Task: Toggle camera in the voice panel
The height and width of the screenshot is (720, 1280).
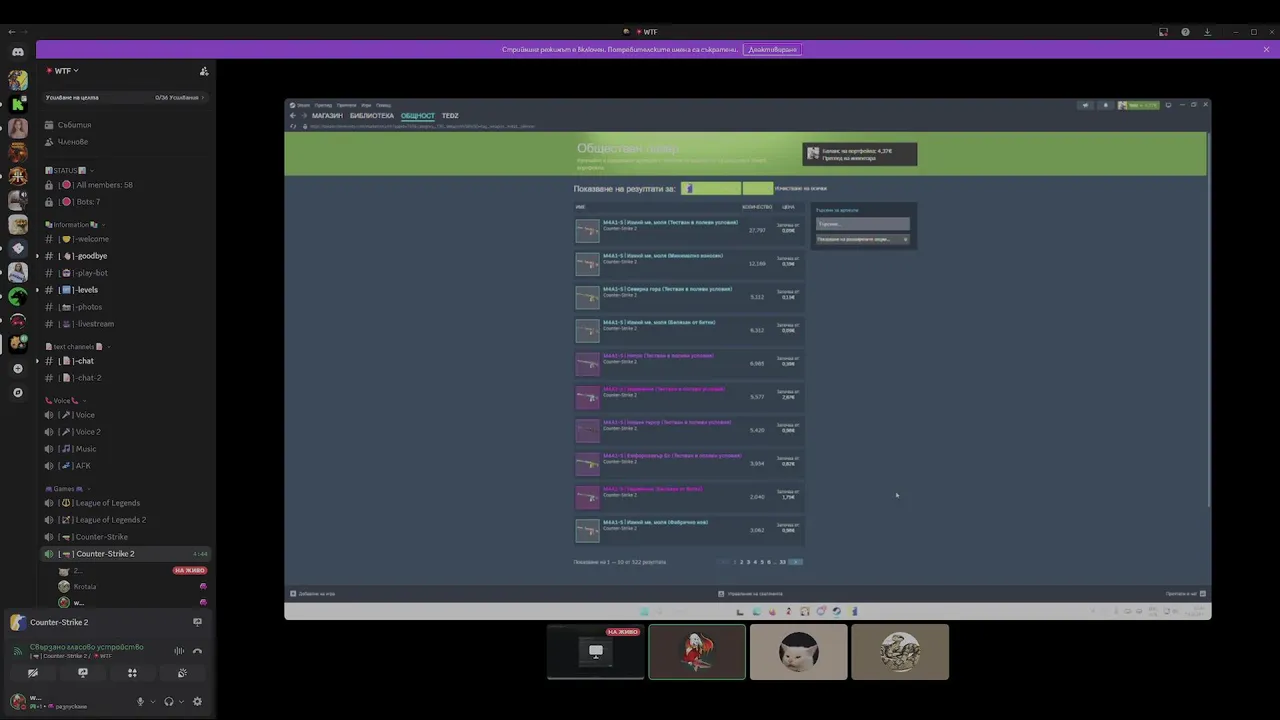Action: tap(33, 673)
